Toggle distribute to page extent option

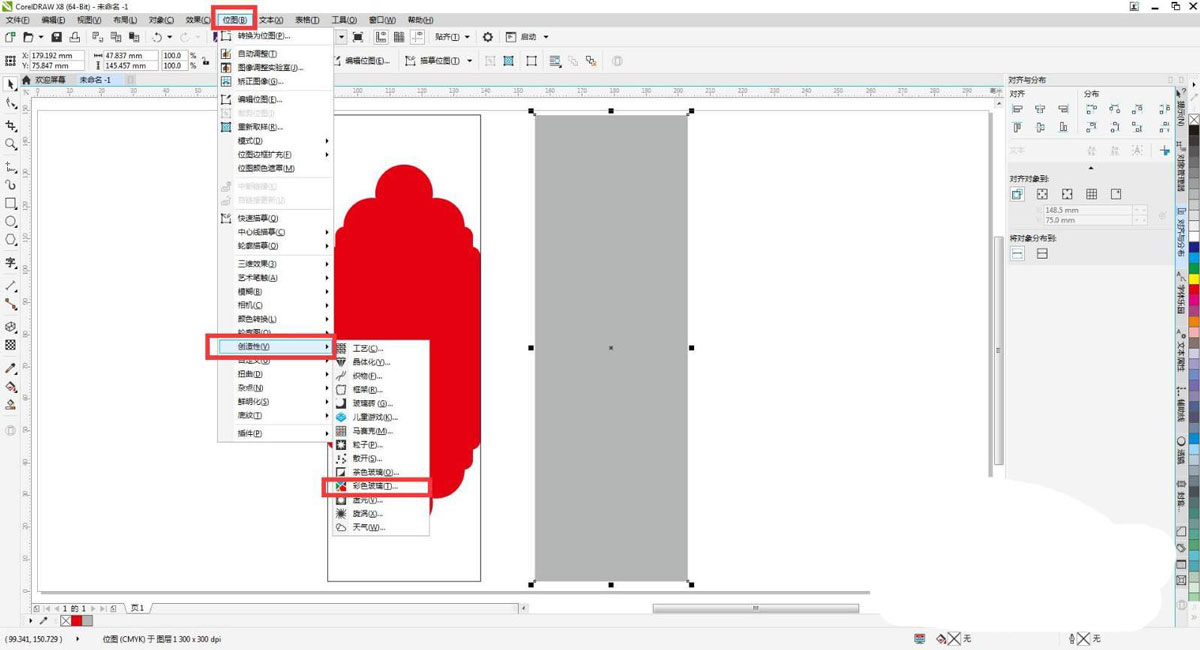click(1042, 254)
